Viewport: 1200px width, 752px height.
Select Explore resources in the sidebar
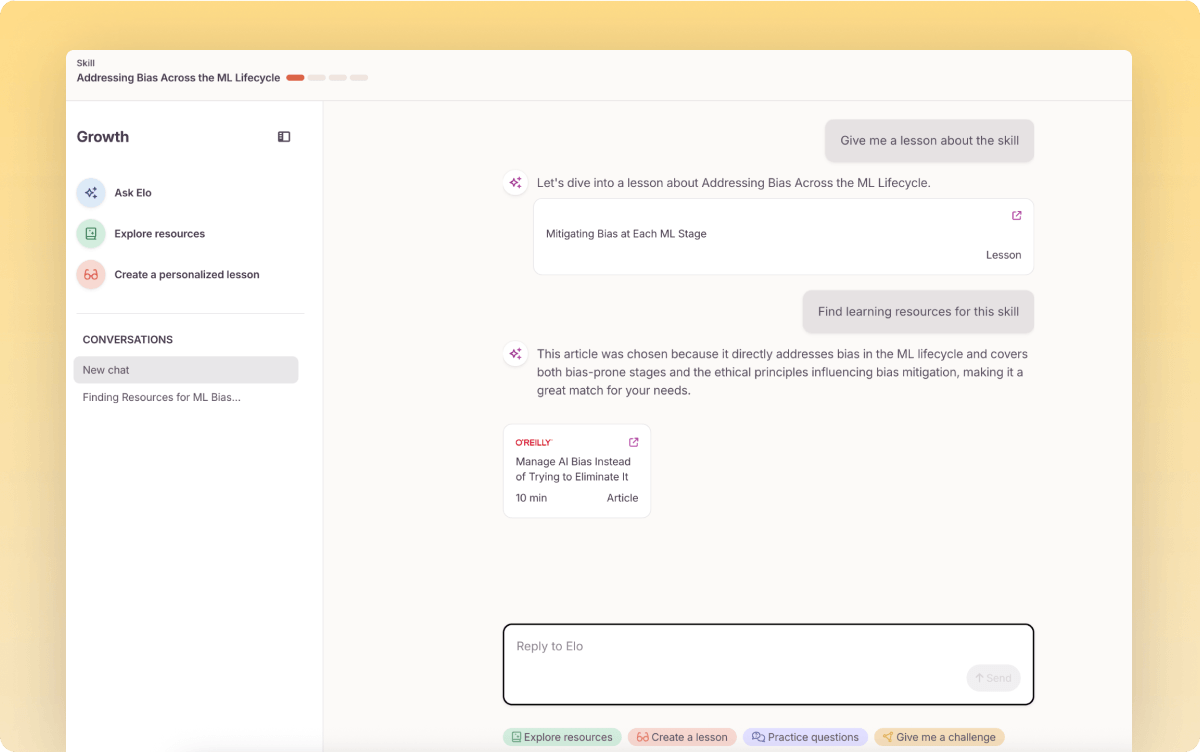tap(159, 234)
